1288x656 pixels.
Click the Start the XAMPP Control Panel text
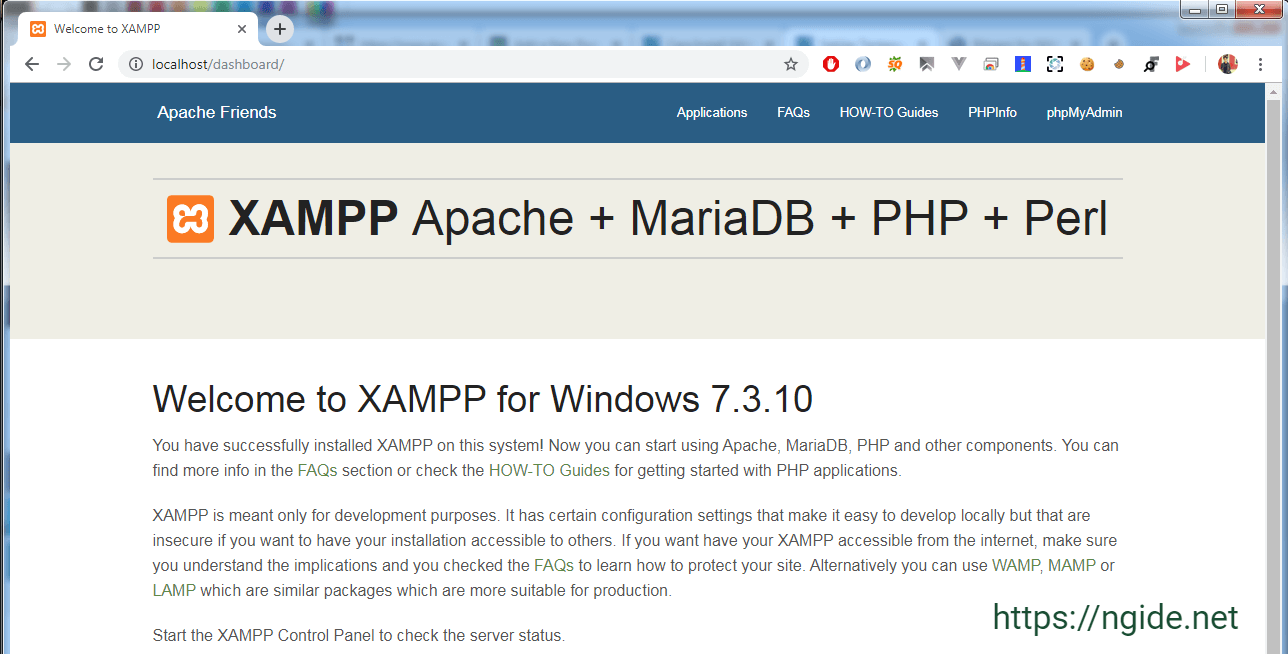[x=359, y=635]
